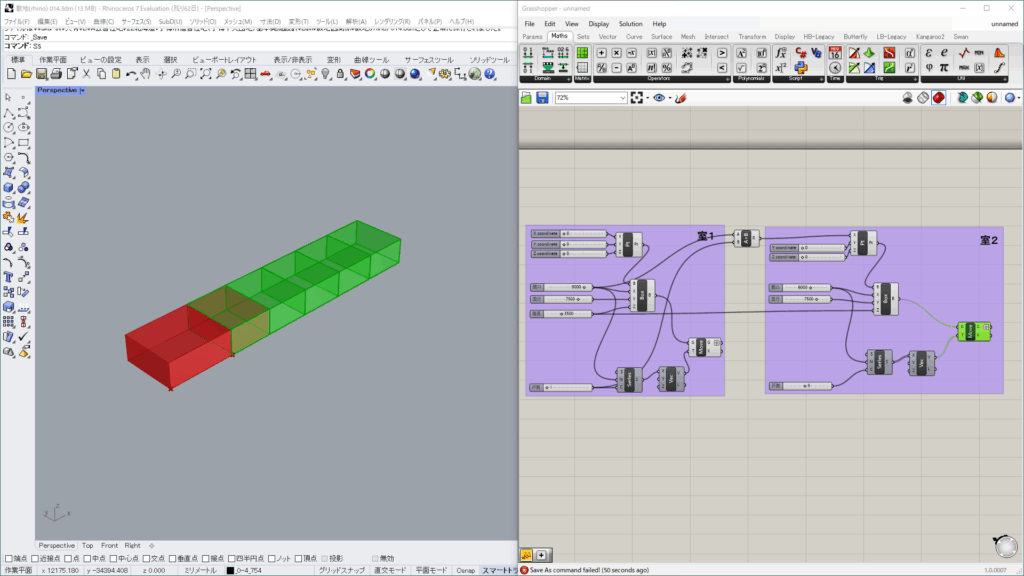Select the Pi constant component icon
This screenshot has height=576, width=1024.
tap(946, 67)
